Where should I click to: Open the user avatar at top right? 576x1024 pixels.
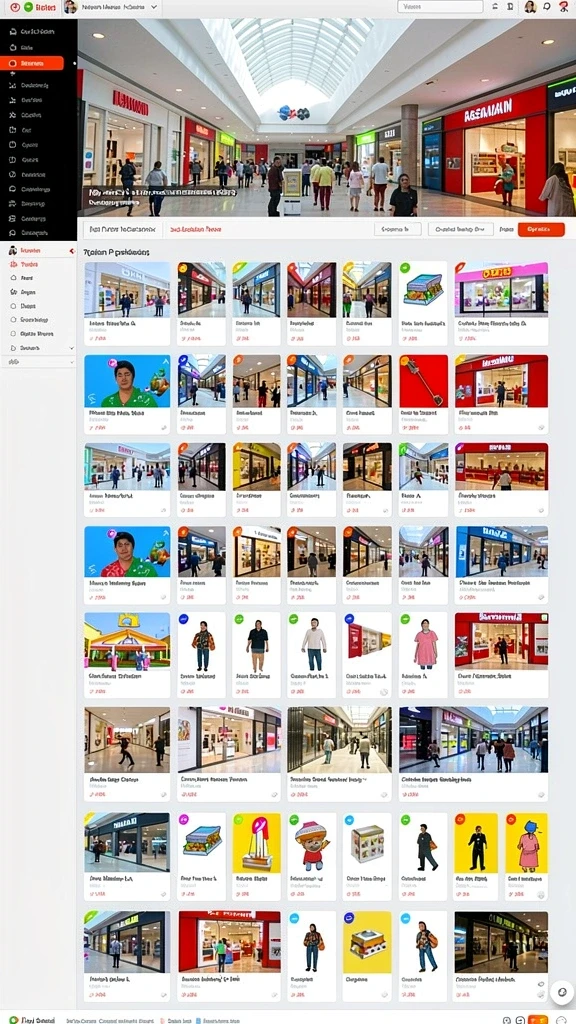(530, 7)
